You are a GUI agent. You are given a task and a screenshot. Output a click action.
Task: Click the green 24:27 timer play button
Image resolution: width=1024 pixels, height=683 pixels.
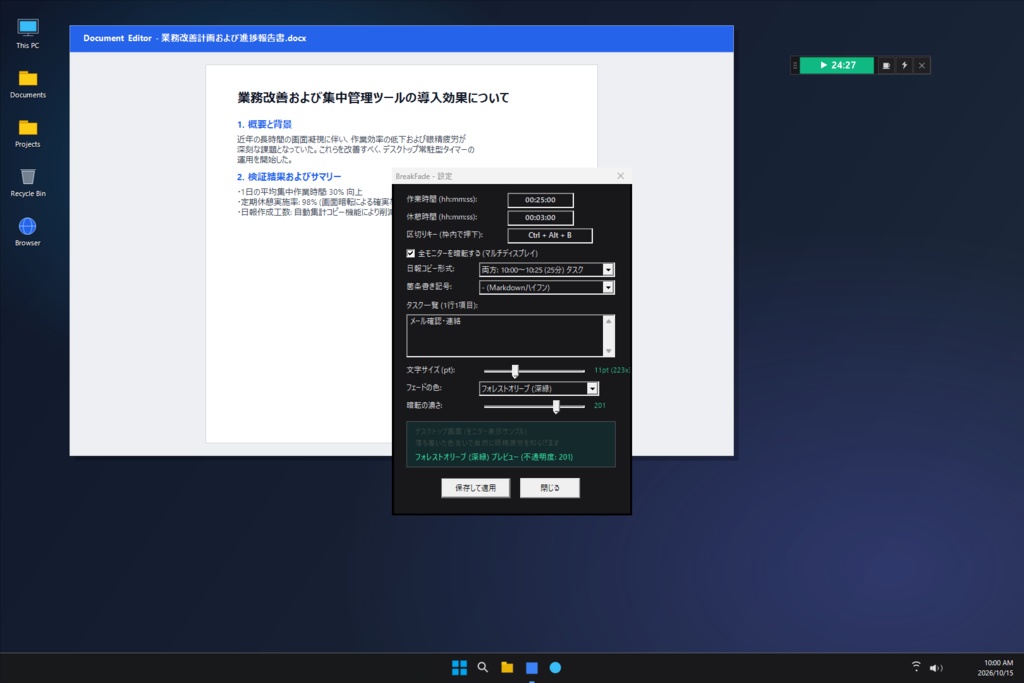837,65
